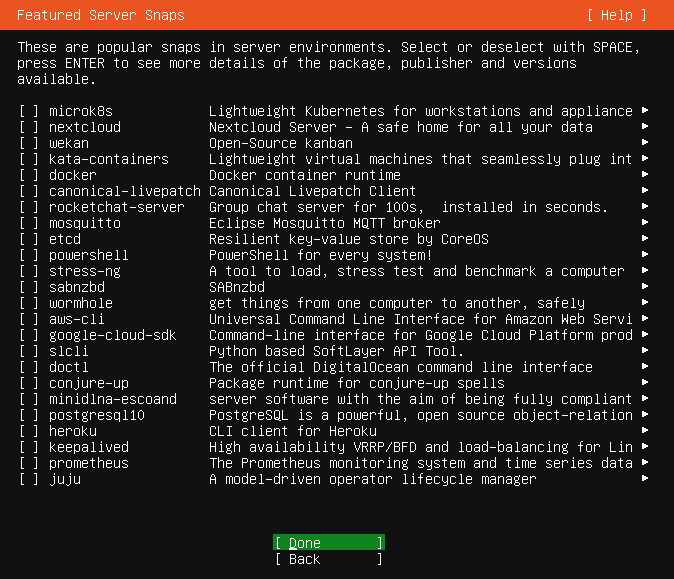Click the doctl snap name
Screen dimensions: 674x579
[69, 367]
